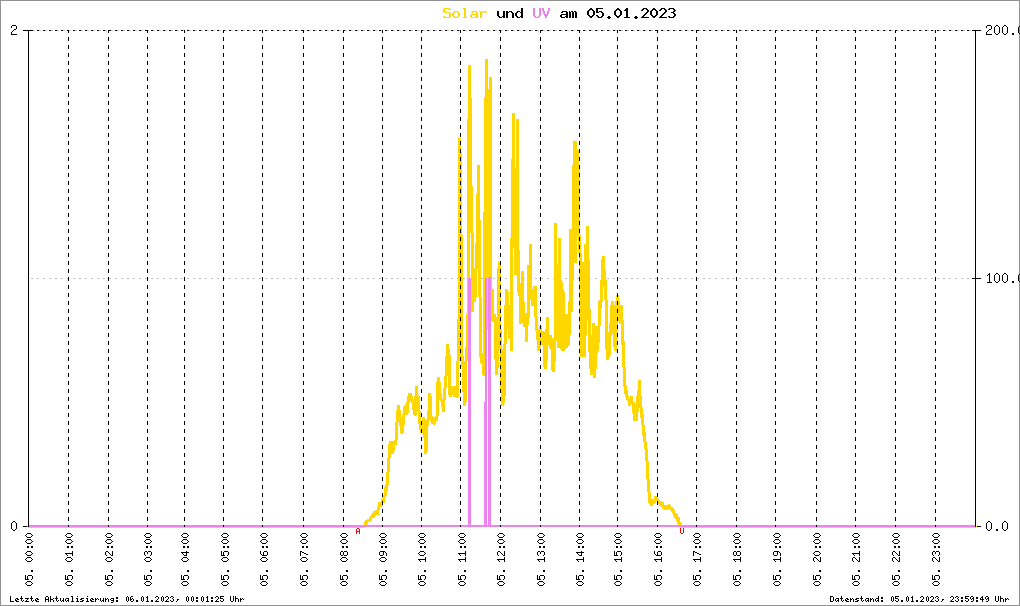Click x-axis label '05. 13:00'
Viewport: 1020px width, 606px height.
[x=541, y=560]
